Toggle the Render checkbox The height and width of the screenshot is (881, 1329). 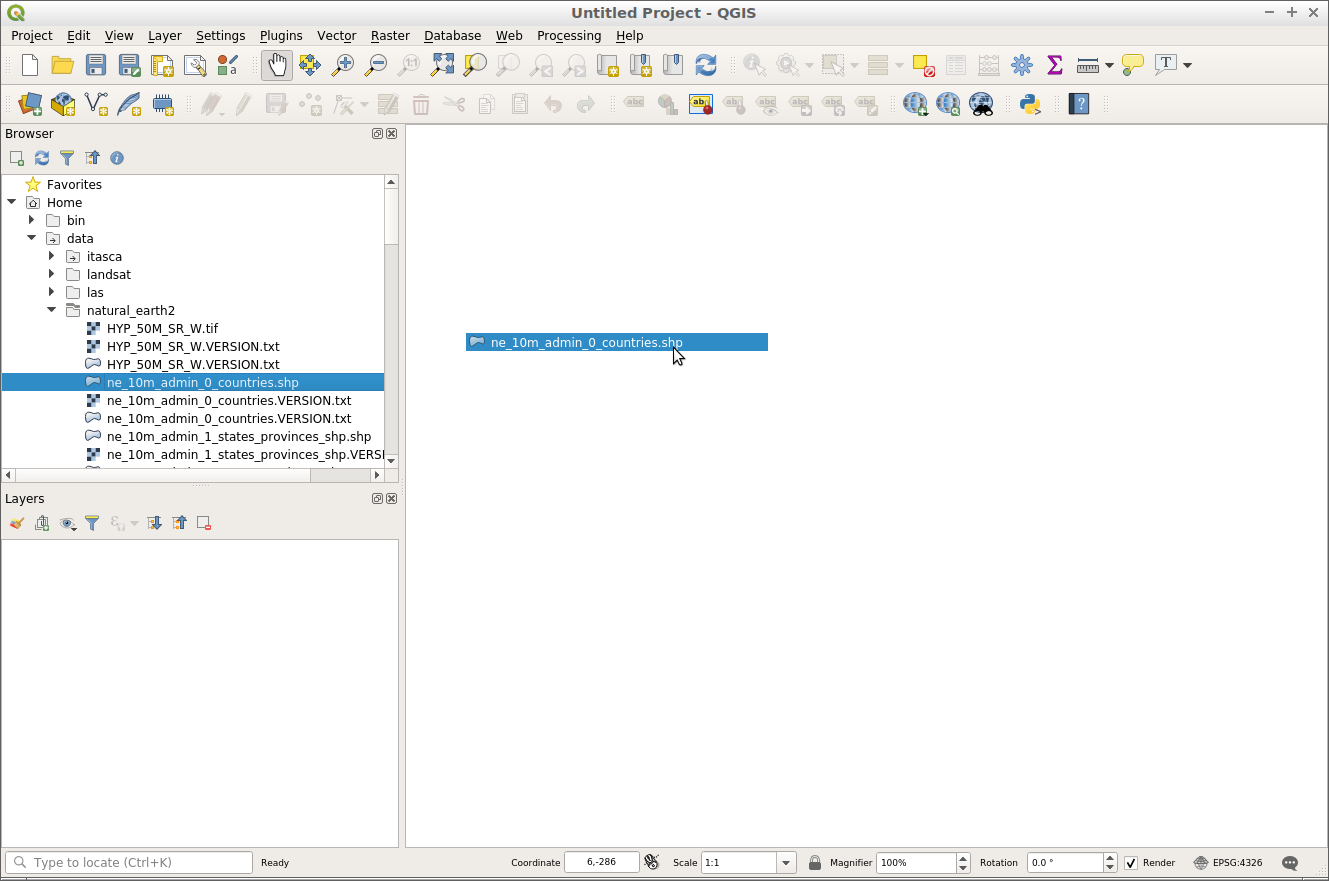[x=1131, y=863]
